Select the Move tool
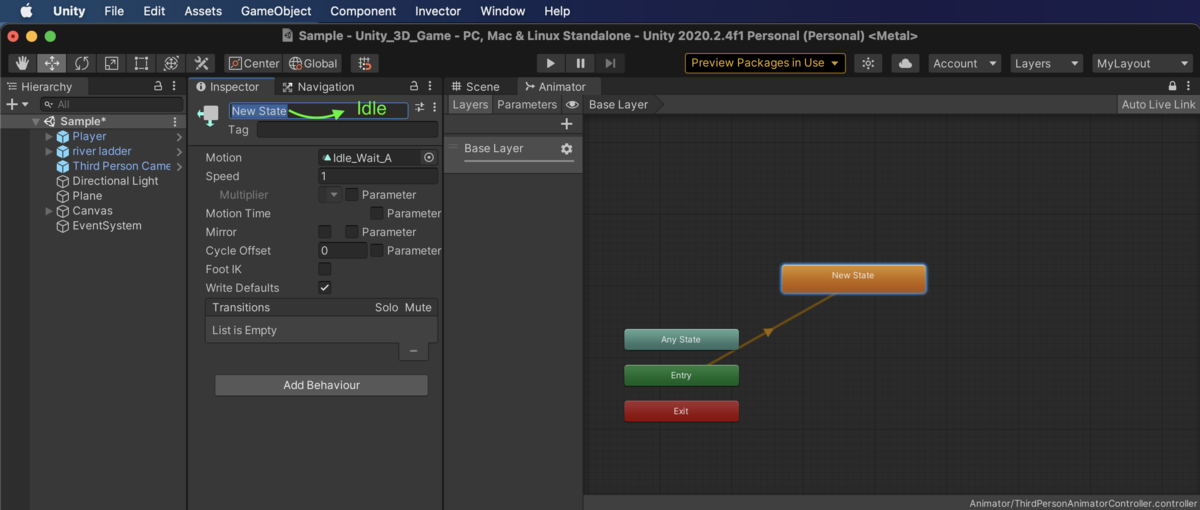The width and height of the screenshot is (1200, 510). click(x=51, y=63)
